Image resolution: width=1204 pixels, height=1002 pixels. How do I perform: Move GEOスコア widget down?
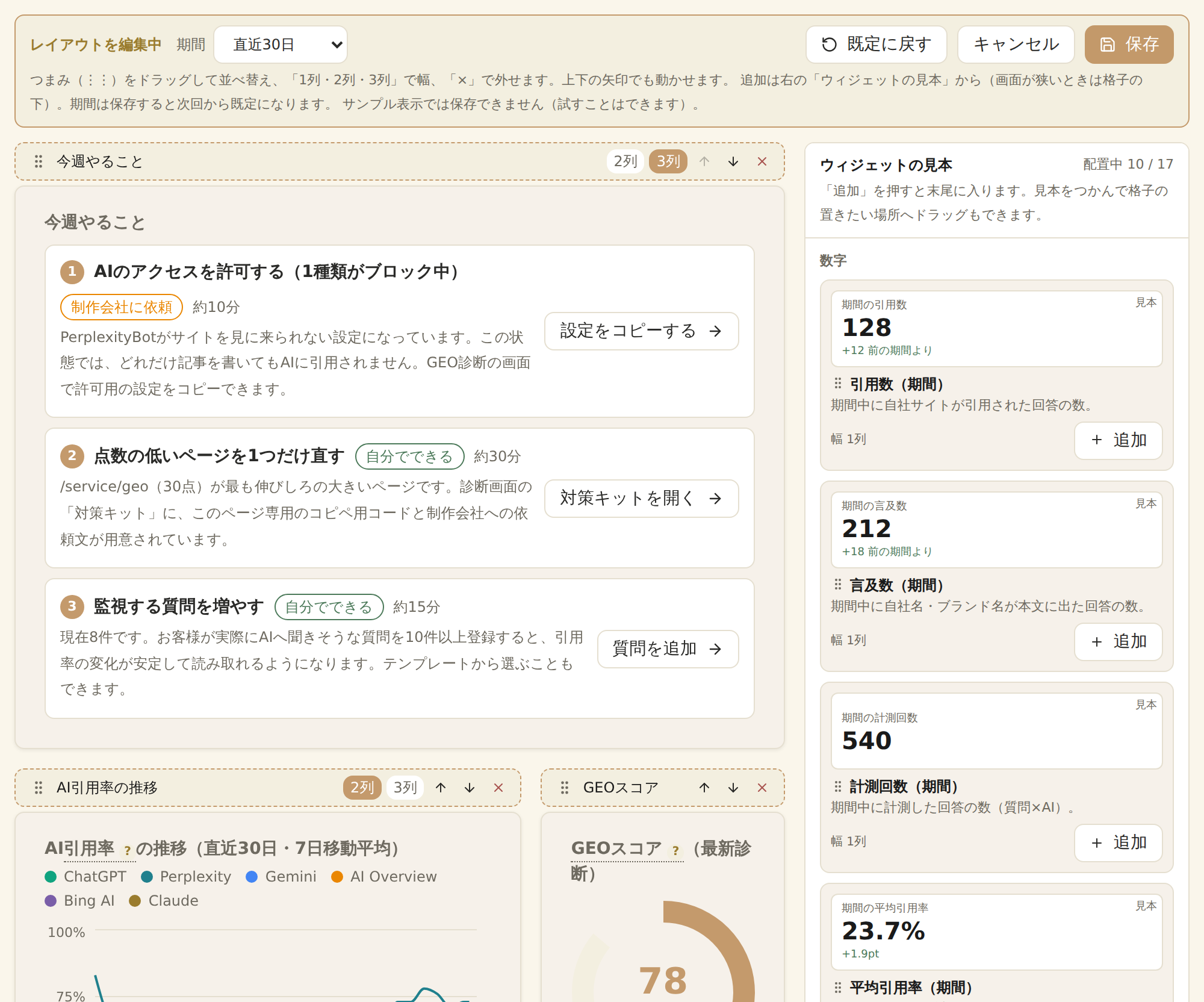[733, 788]
